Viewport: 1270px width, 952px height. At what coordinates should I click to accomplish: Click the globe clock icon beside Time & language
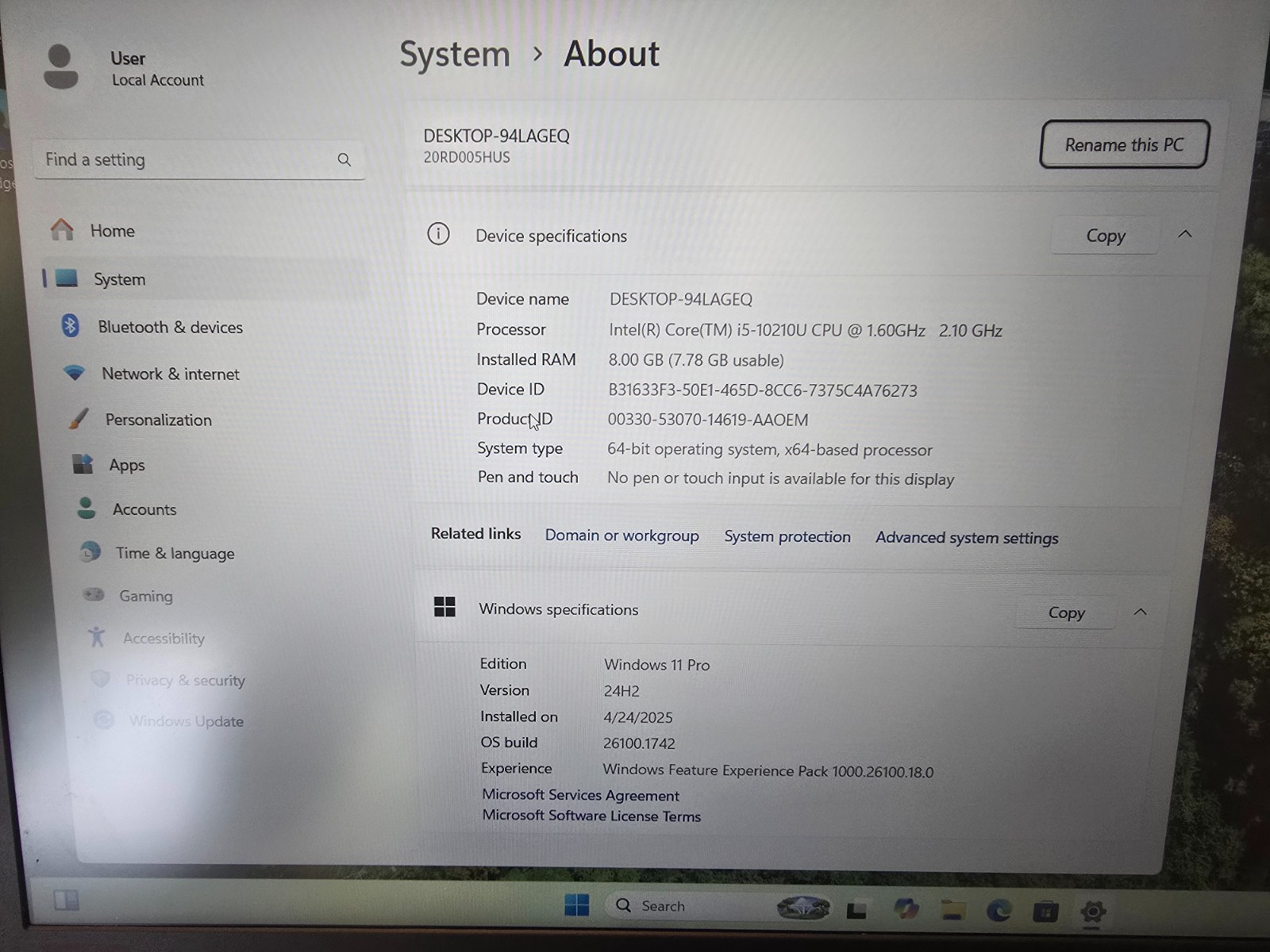(x=90, y=551)
